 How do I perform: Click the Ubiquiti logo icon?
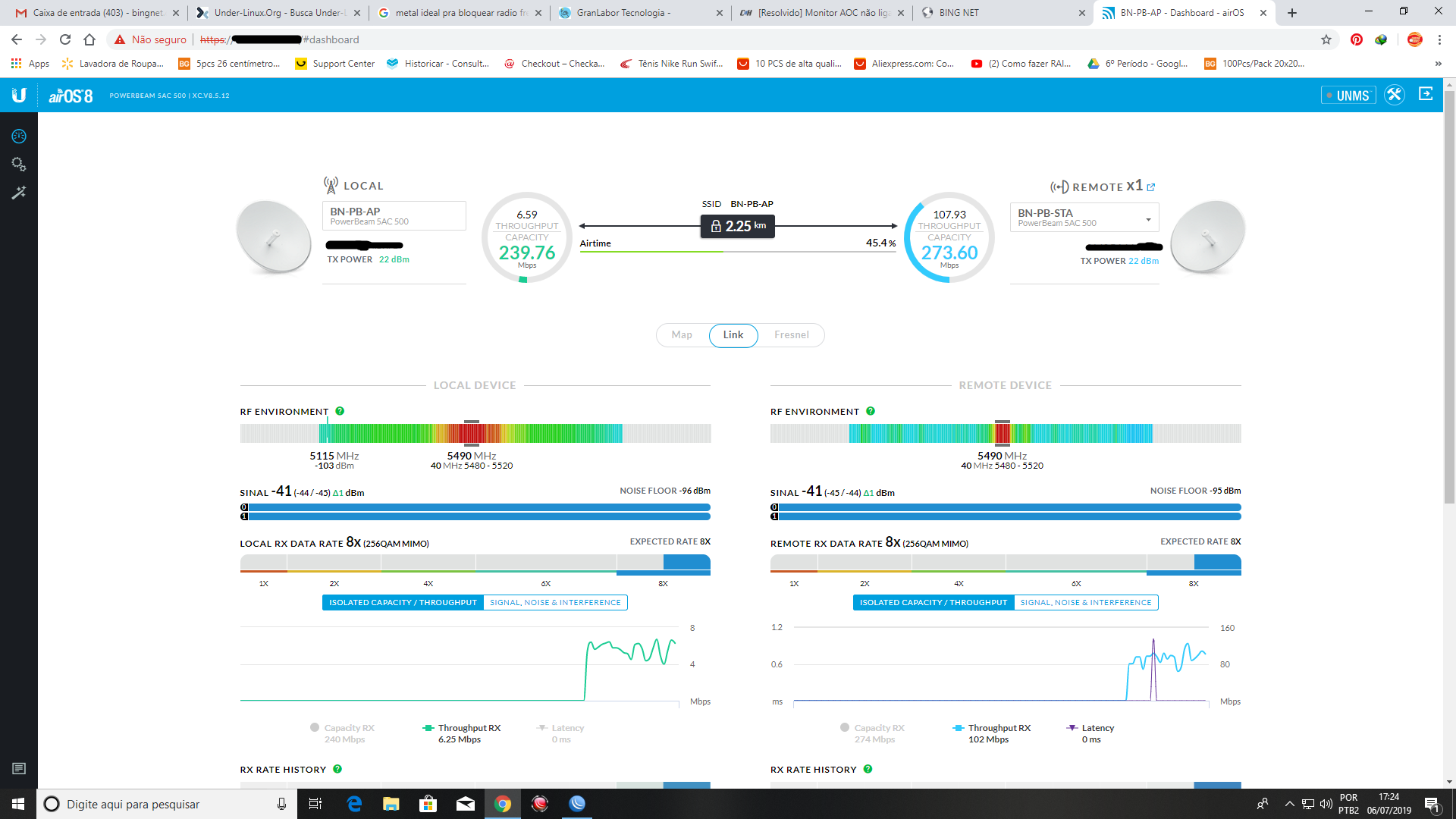click(19, 96)
